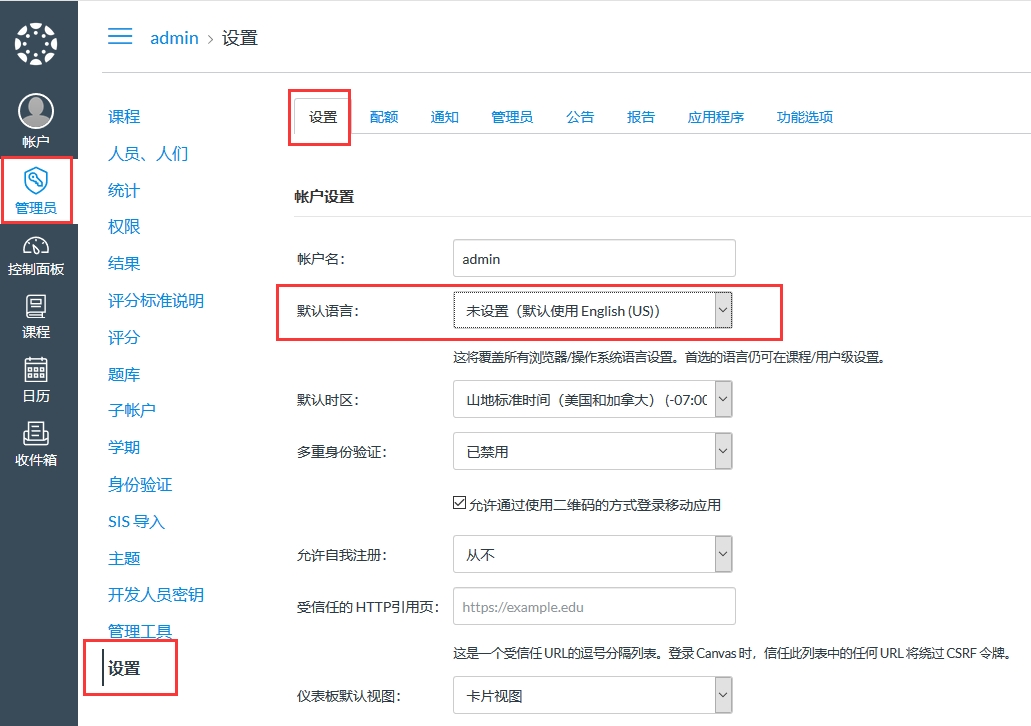Click the admin breadcrumb link
Viewport: 1031px width, 726px height.
click(174, 38)
